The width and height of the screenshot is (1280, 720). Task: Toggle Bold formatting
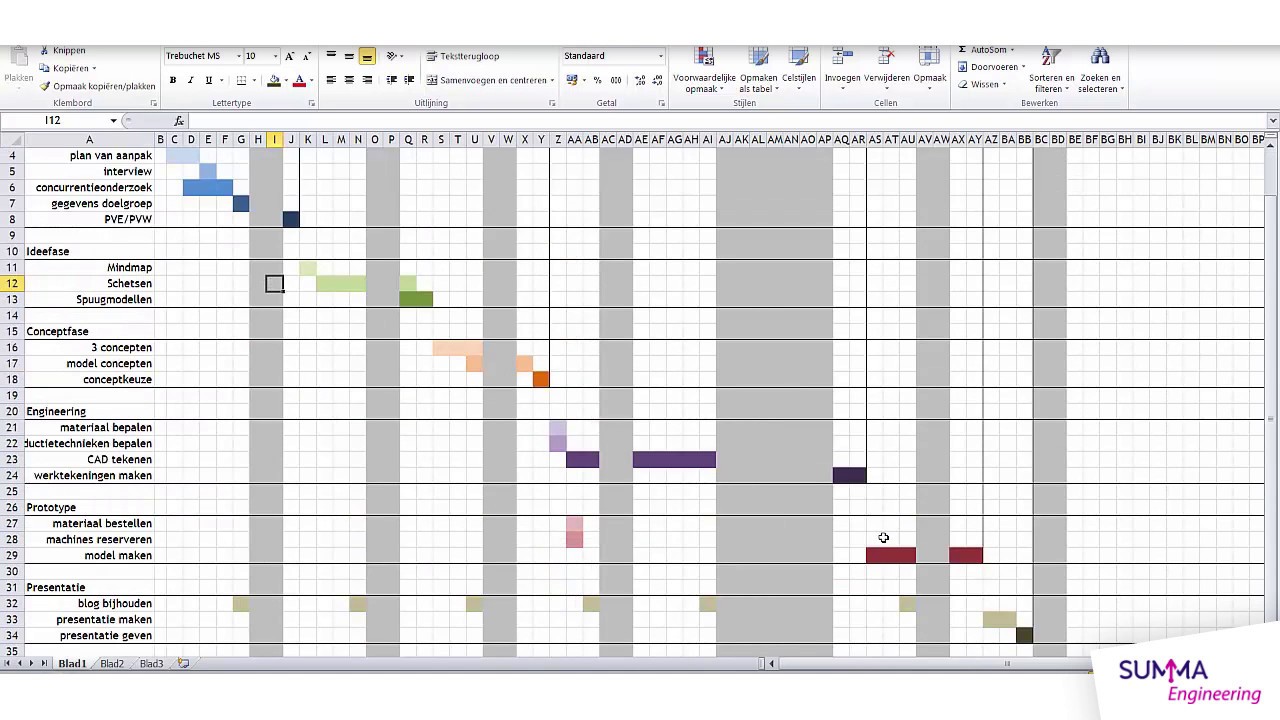[173, 80]
